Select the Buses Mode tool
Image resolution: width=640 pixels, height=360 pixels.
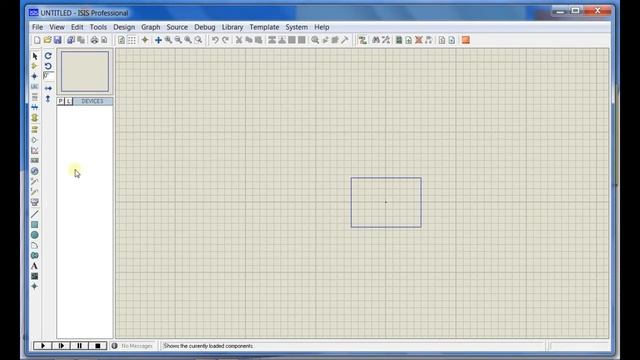click(x=35, y=107)
